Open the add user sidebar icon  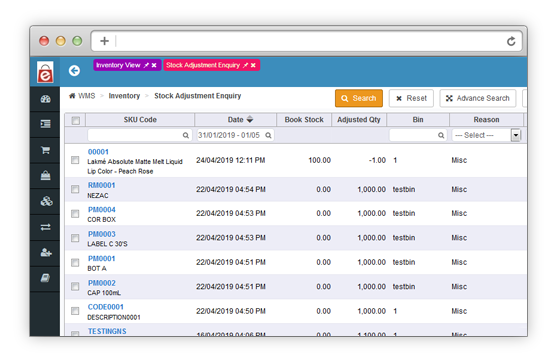(x=46, y=253)
